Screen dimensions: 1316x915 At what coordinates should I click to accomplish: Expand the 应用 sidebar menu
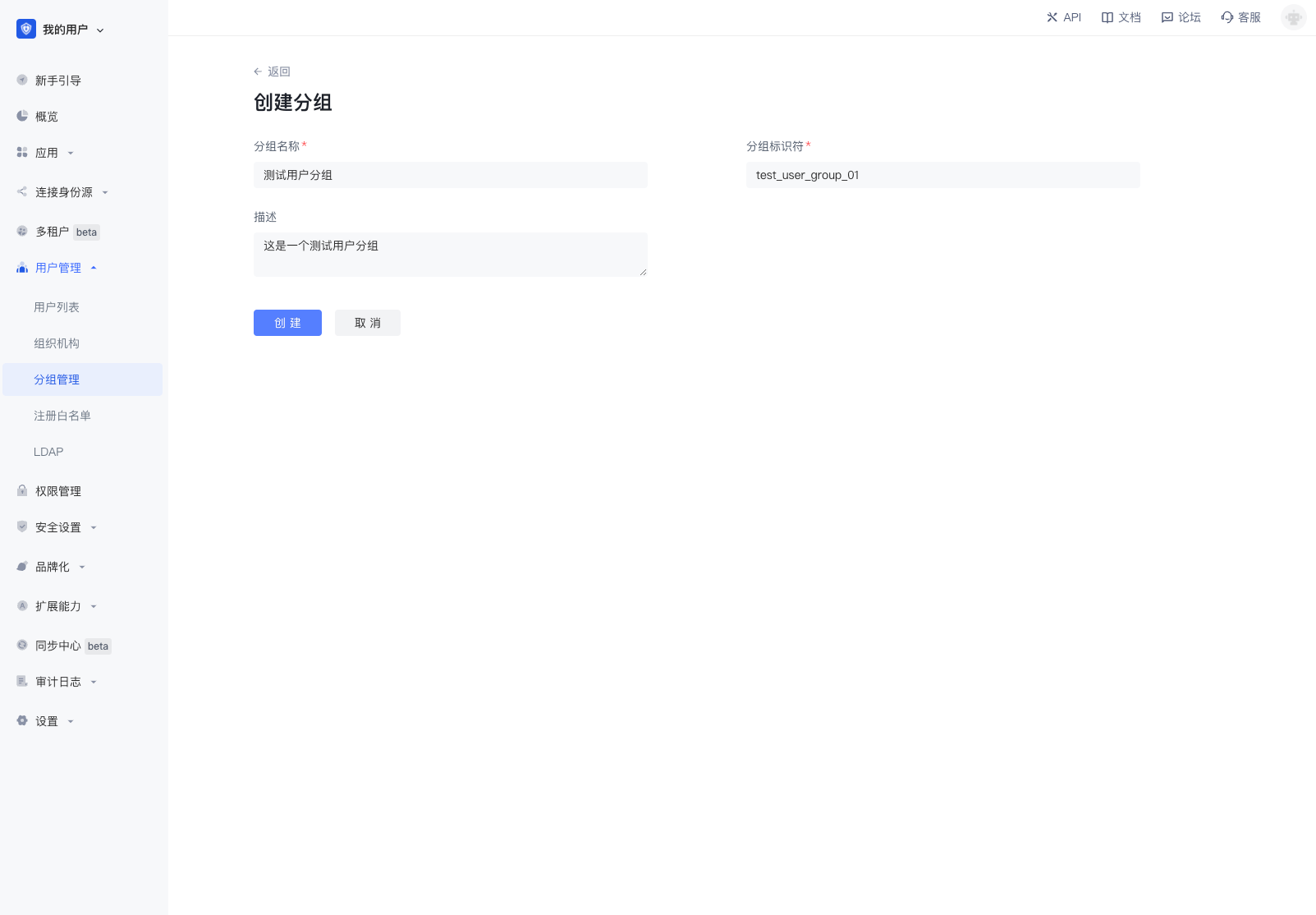(x=71, y=153)
